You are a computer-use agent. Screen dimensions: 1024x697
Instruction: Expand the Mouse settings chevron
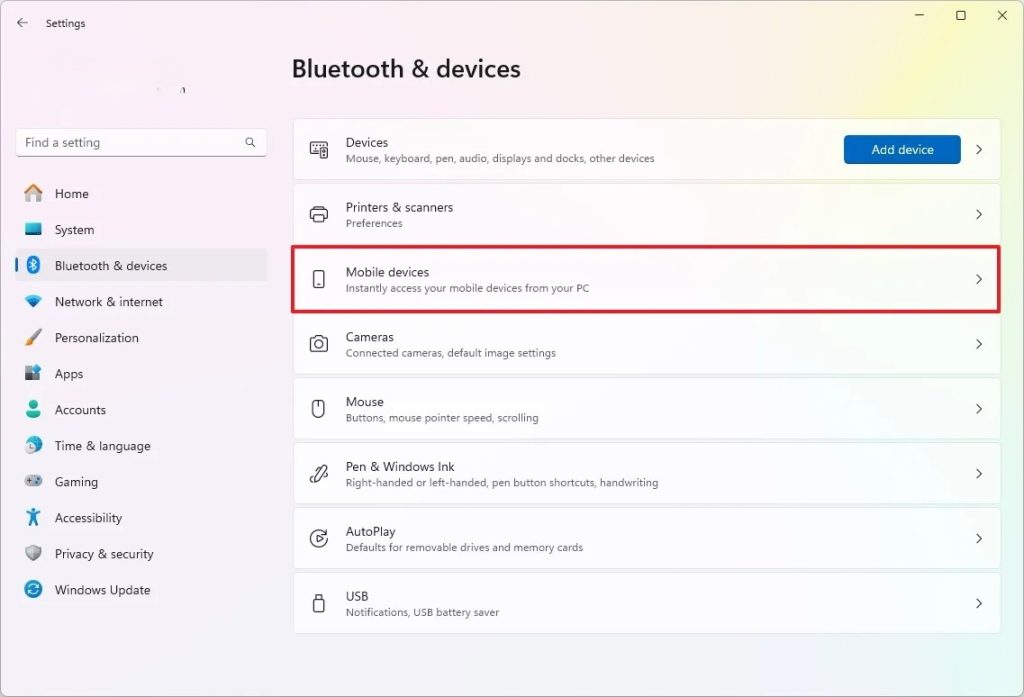(x=979, y=408)
